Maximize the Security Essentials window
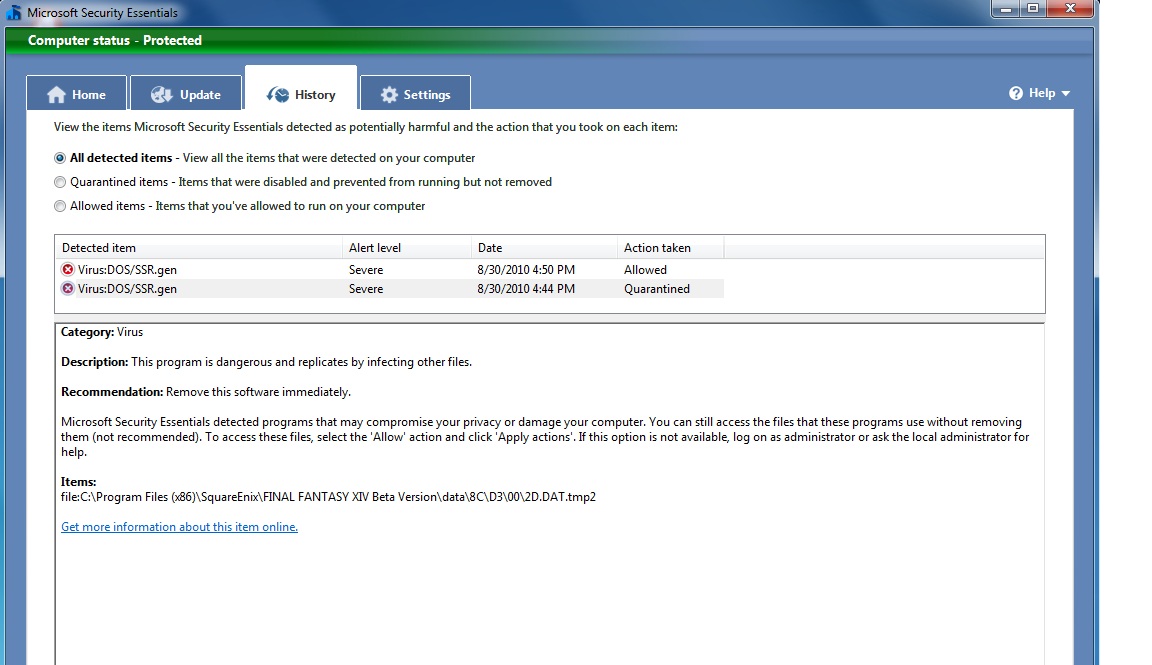Screen dimensions: 1152x665 [1033, 9]
